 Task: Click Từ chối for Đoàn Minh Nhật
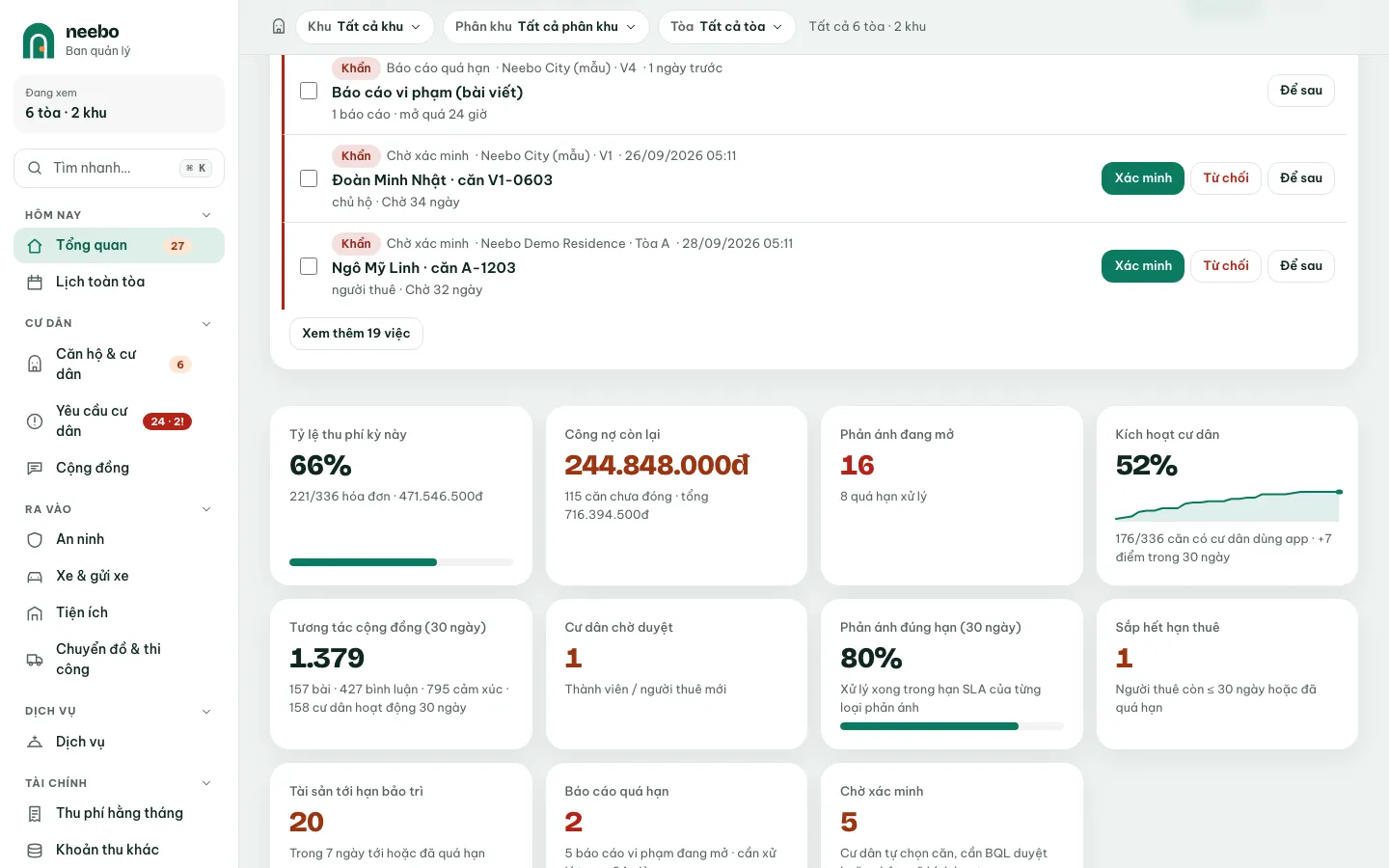[1226, 178]
